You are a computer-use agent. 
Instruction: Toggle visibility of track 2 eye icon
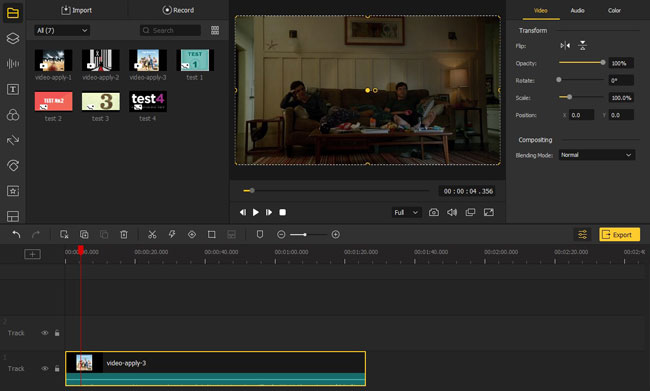point(44,333)
